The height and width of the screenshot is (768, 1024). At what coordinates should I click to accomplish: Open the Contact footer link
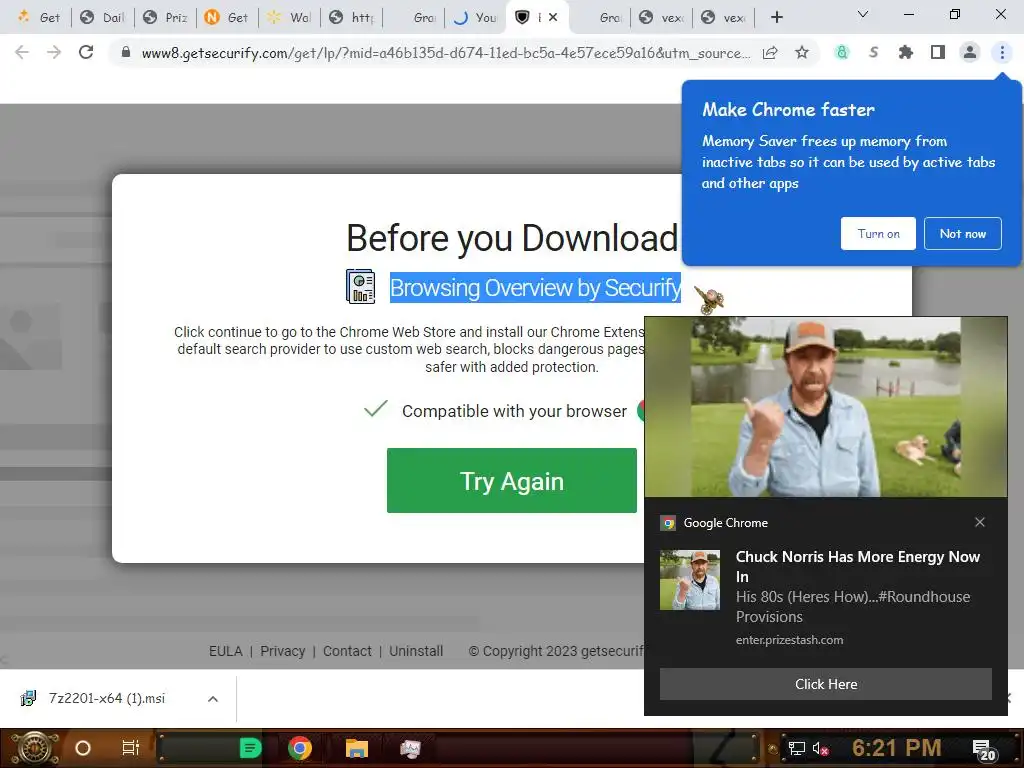pos(347,651)
